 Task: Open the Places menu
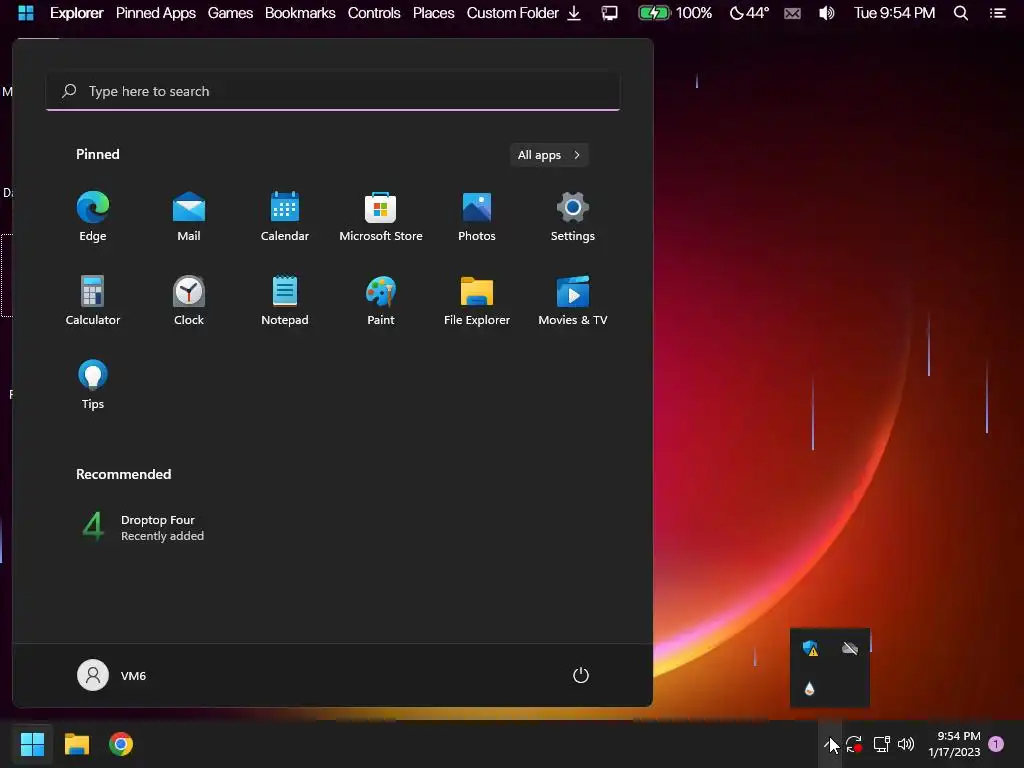click(433, 13)
